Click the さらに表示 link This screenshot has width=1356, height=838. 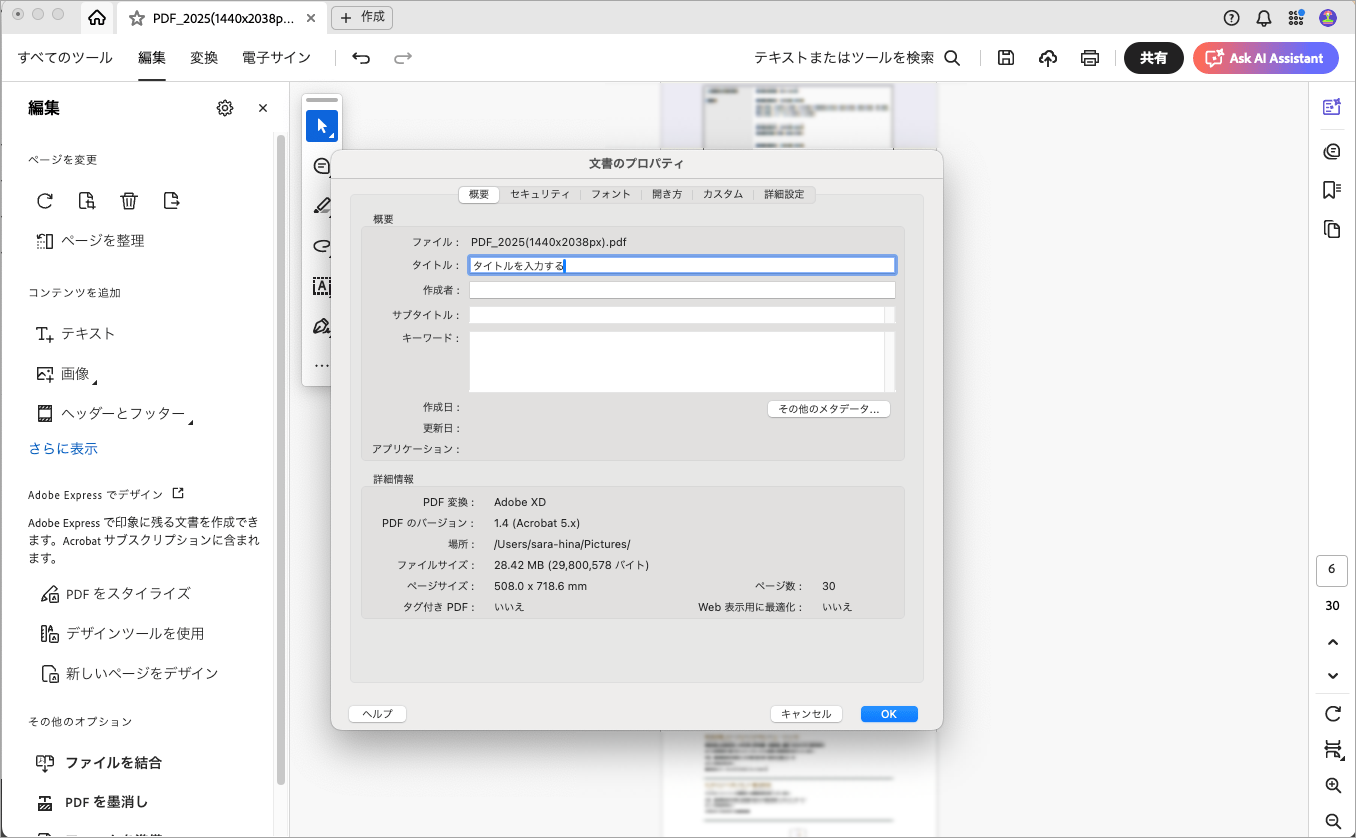pyautogui.click(x=63, y=449)
